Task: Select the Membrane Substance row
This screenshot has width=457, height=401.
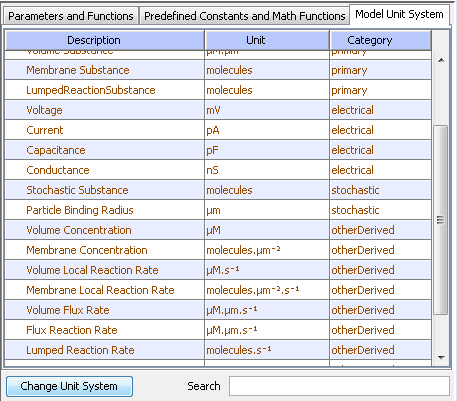Action: pos(218,70)
